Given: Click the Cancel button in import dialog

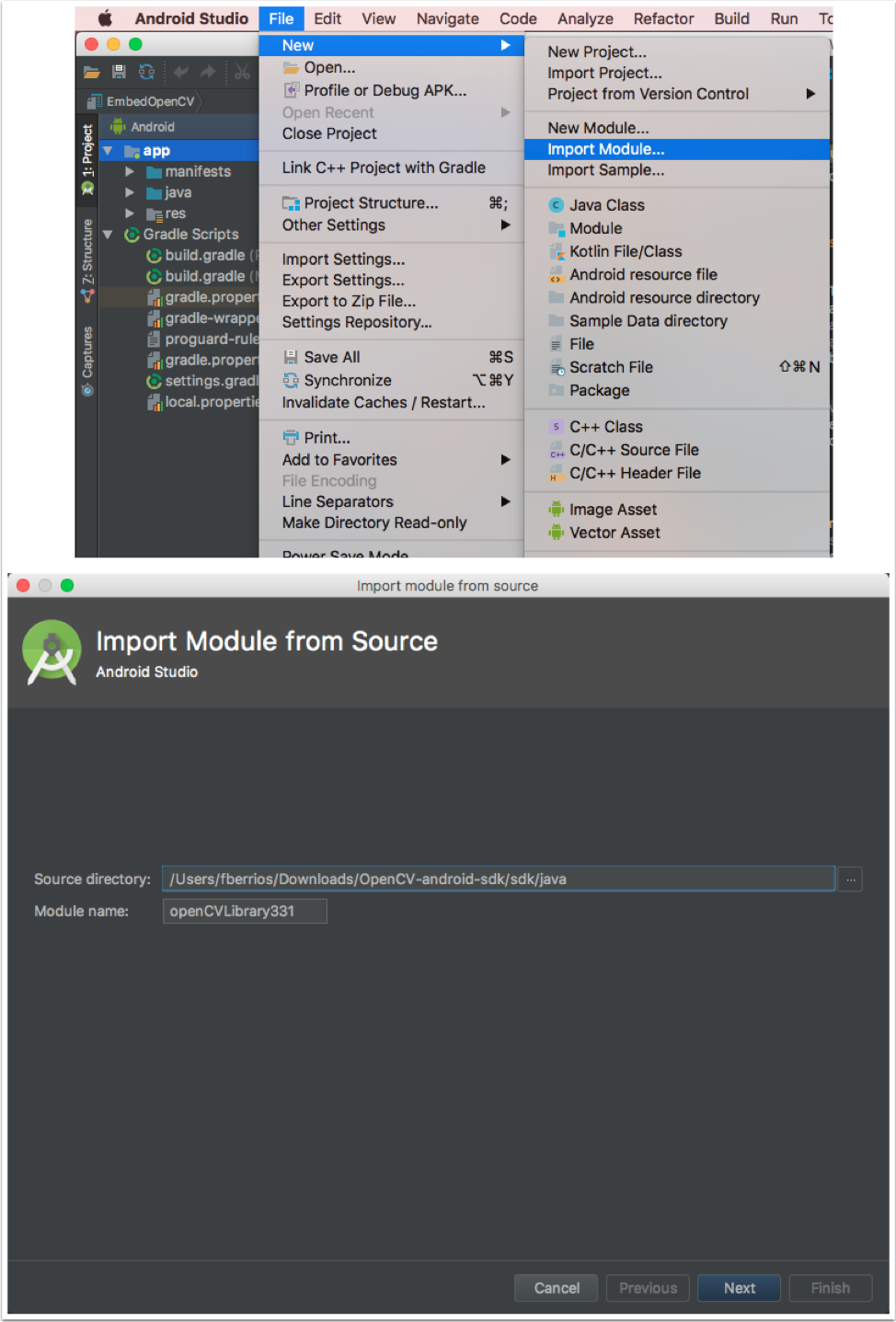Looking at the screenshot, I should (x=557, y=1288).
